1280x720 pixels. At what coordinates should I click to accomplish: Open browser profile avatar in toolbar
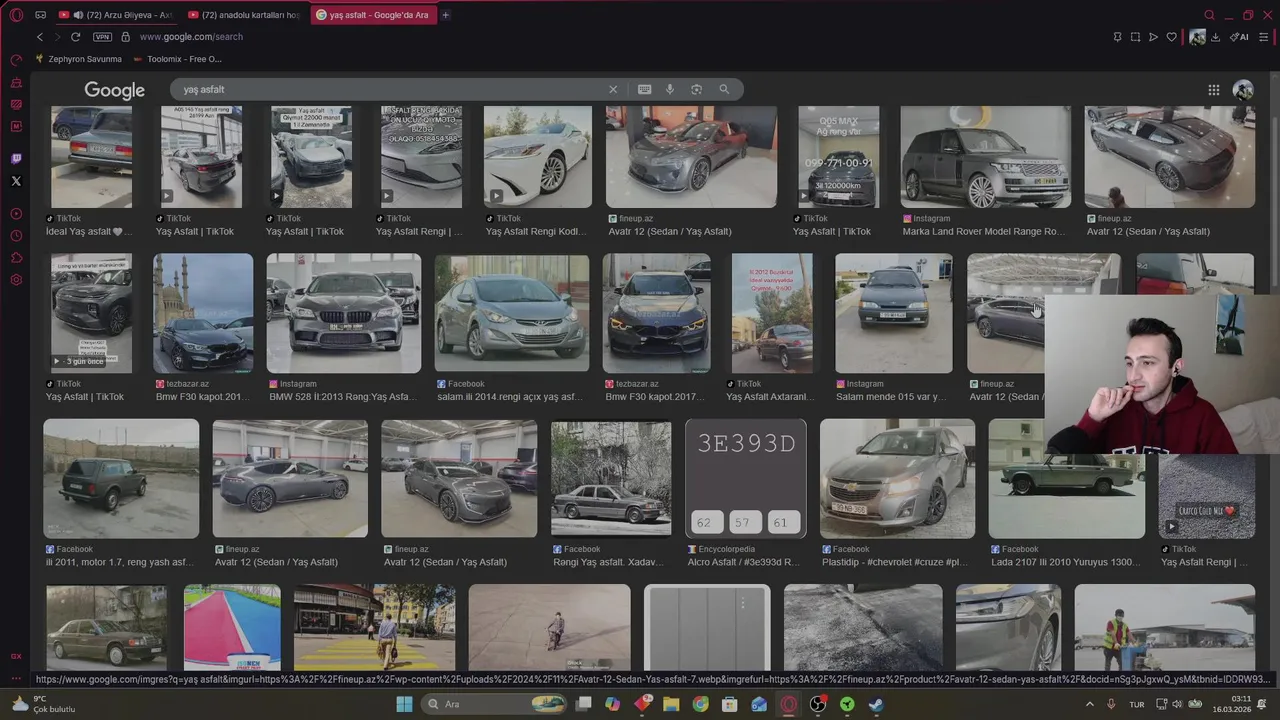pos(1197,37)
